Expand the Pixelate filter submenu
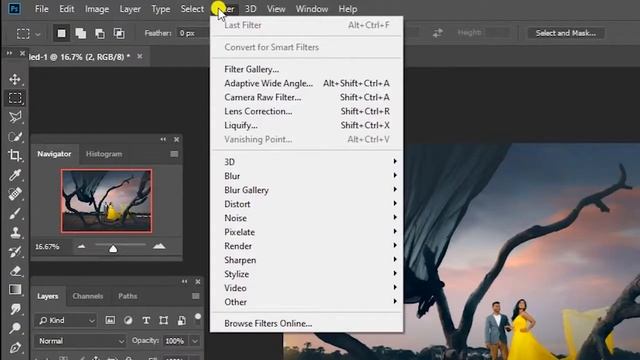640x360 pixels. tap(307, 232)
